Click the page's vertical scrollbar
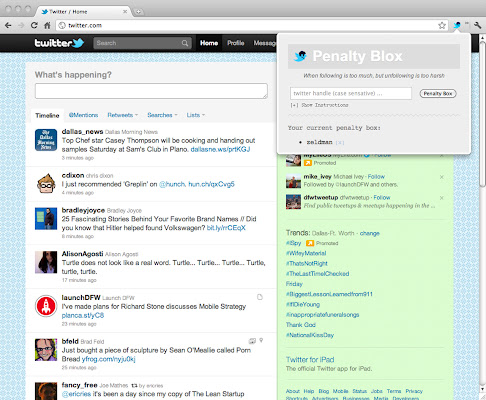Screen dimensions: 486x400 coord(482,213)
